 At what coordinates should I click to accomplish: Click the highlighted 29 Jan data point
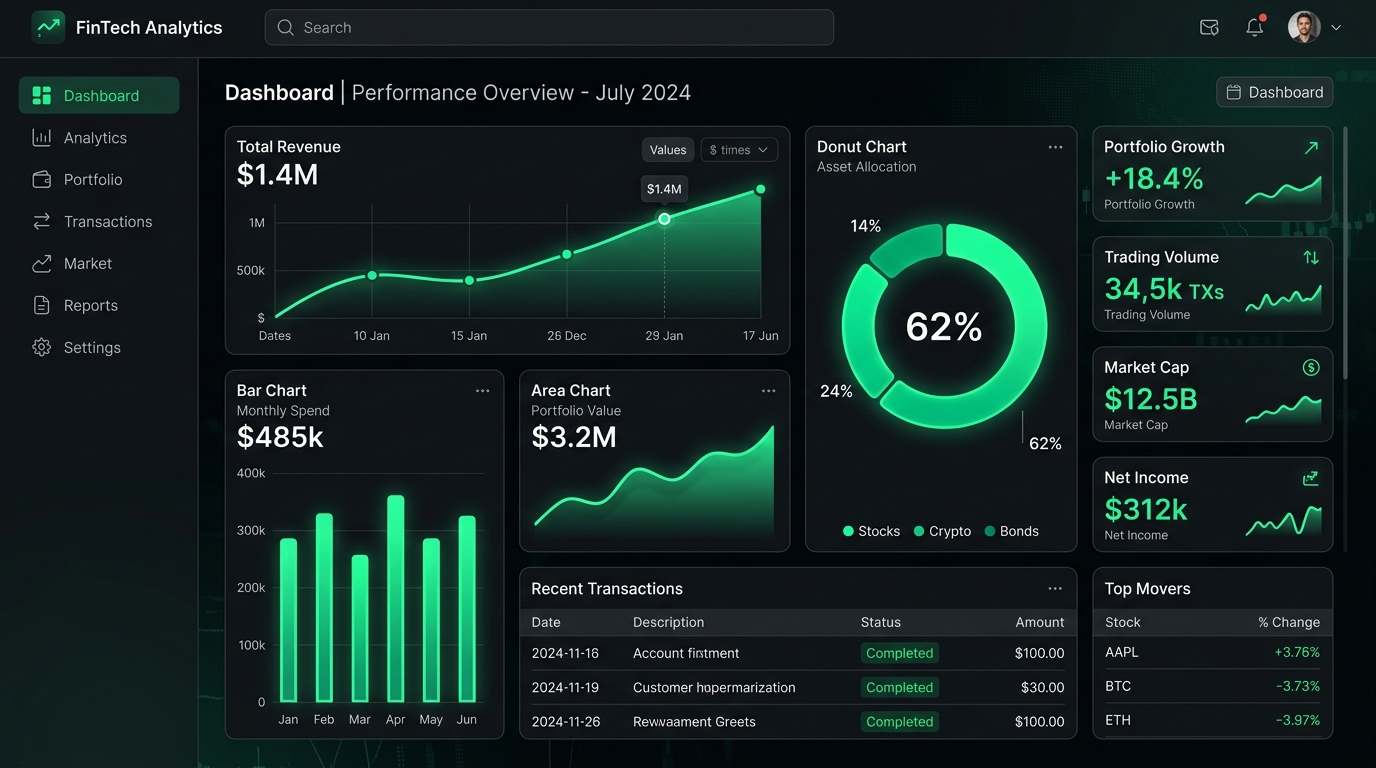pyautogui.click(x=664, y=218)
